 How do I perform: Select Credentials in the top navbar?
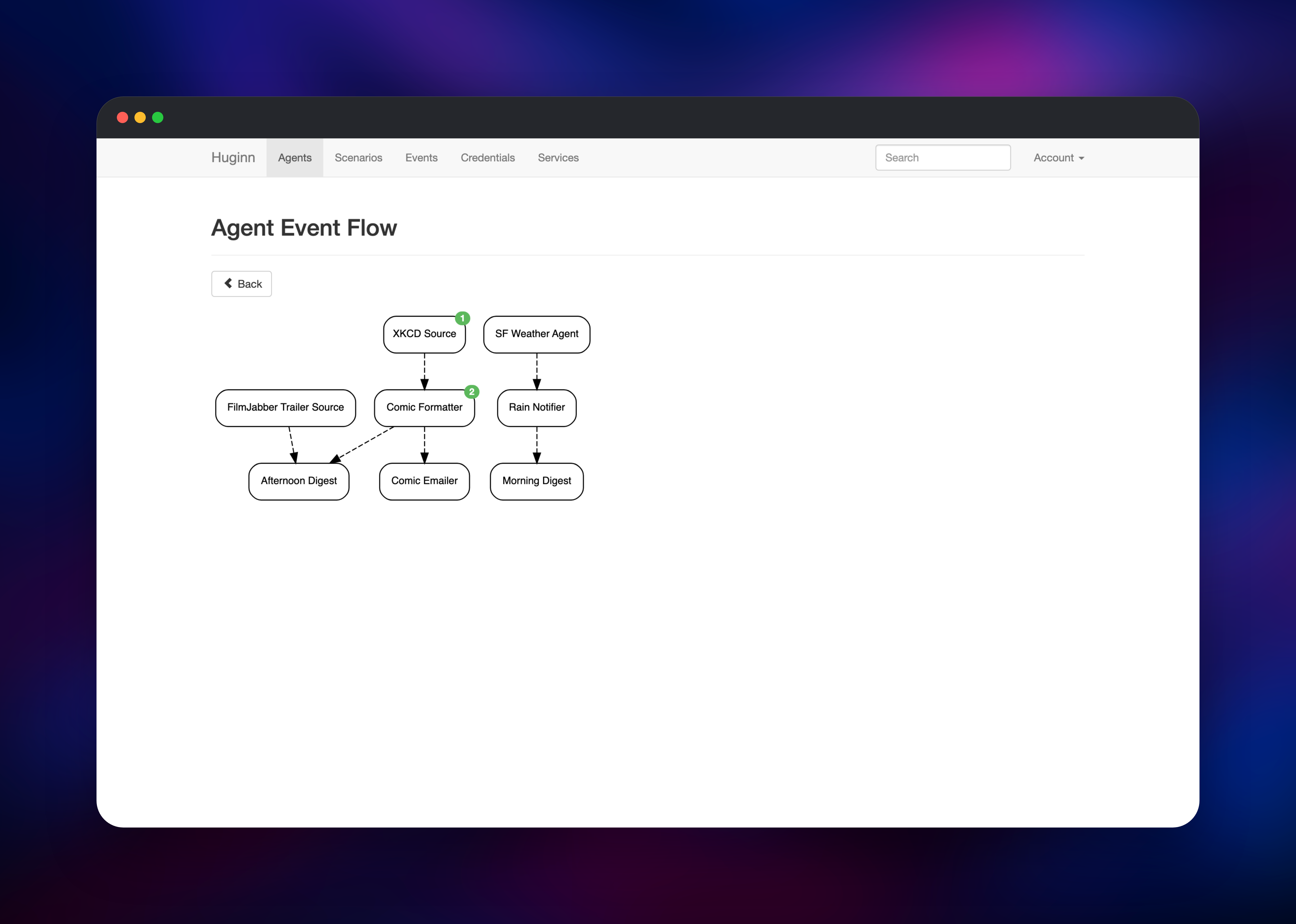(488, 158)
